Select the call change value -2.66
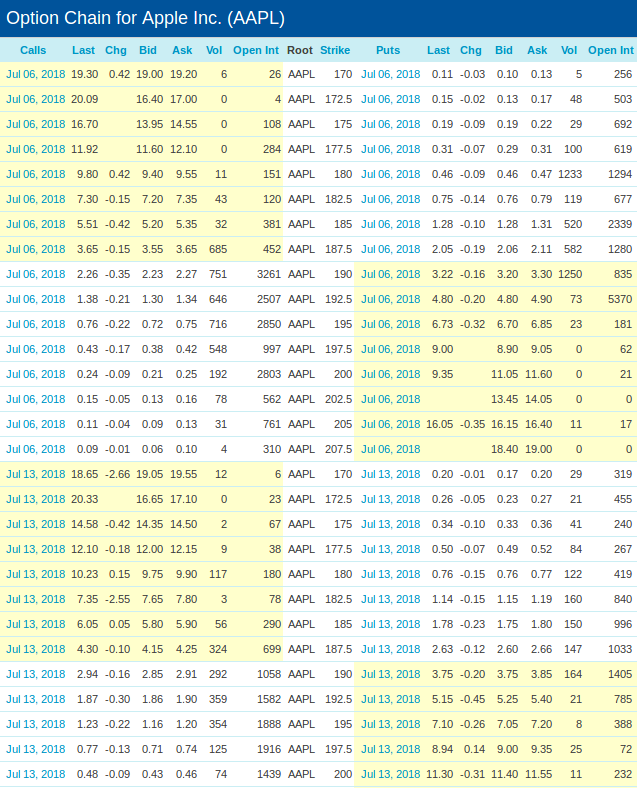 tap(118, 474)
